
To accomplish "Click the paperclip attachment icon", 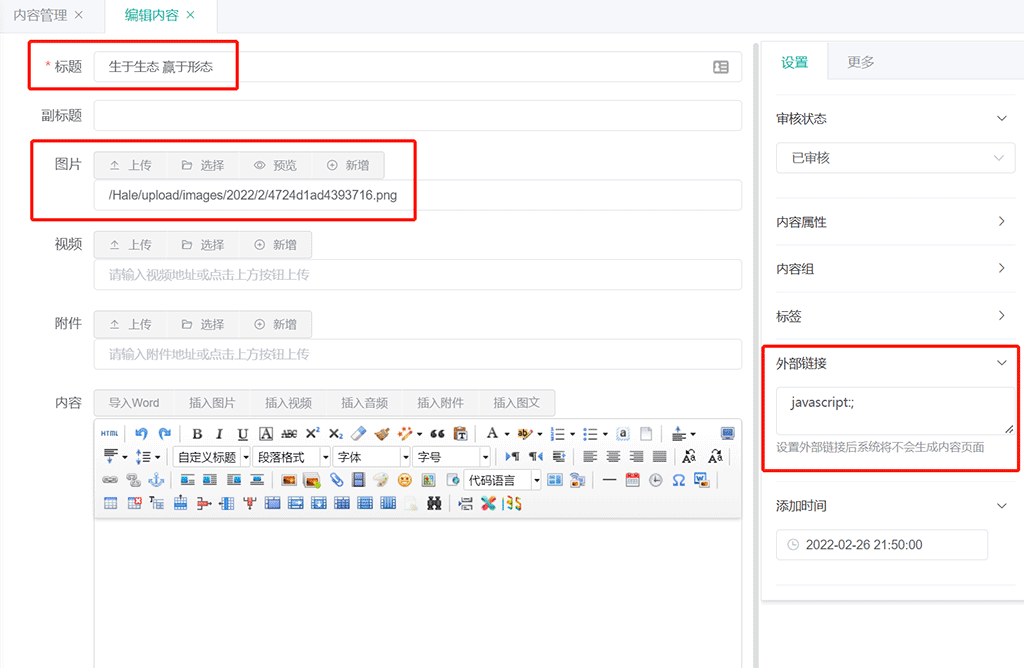I will pos(336,481).
